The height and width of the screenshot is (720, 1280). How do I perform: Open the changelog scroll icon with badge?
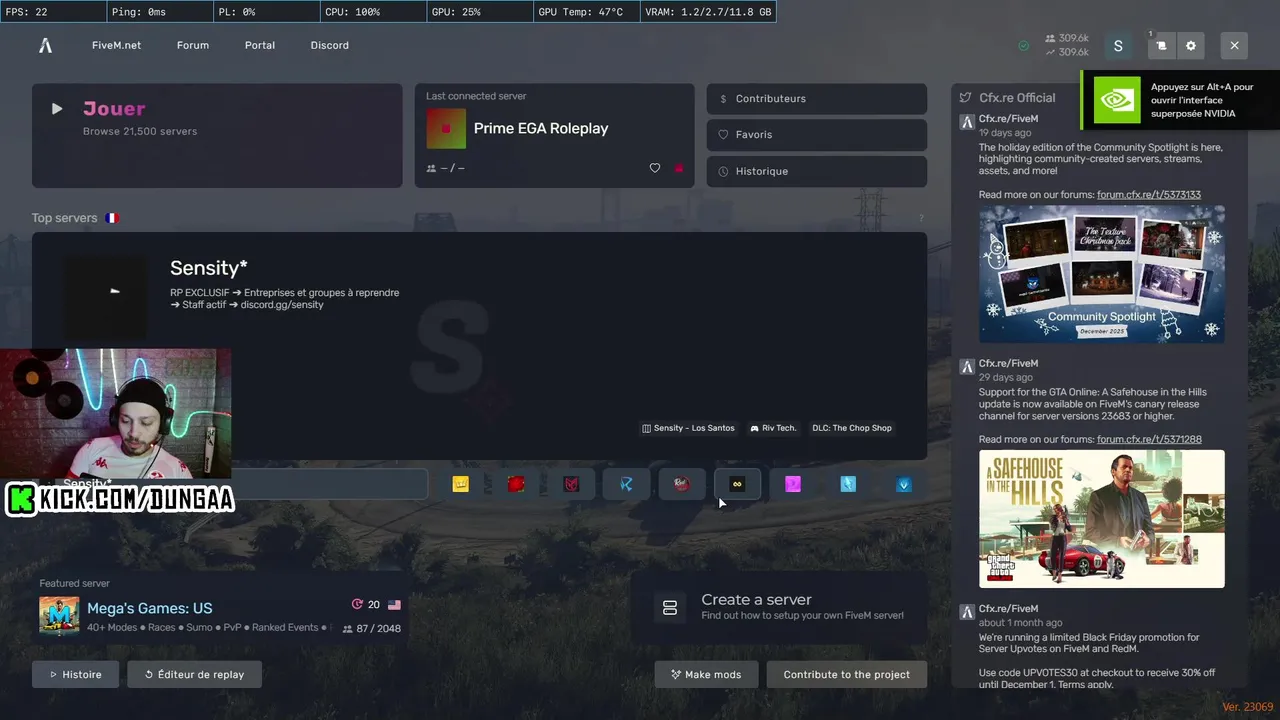coord(1161,46)
